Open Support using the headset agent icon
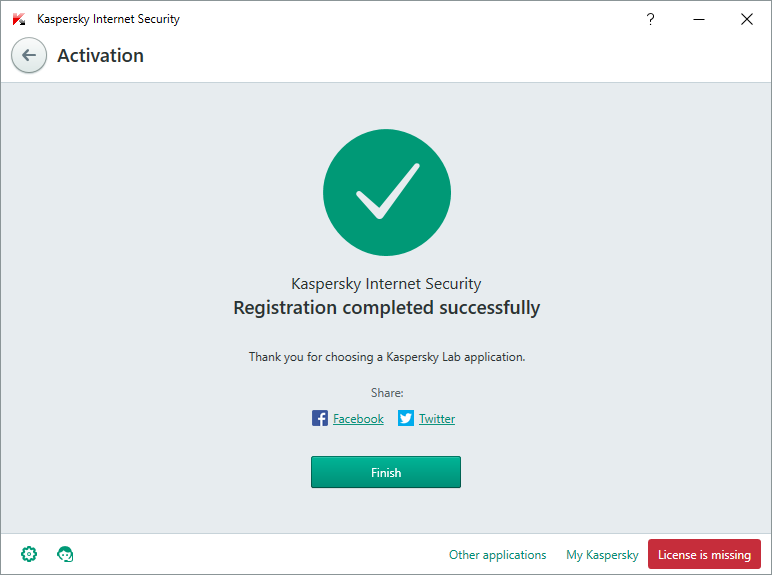The width and height of the screenshot is (772, 575). 65,554
